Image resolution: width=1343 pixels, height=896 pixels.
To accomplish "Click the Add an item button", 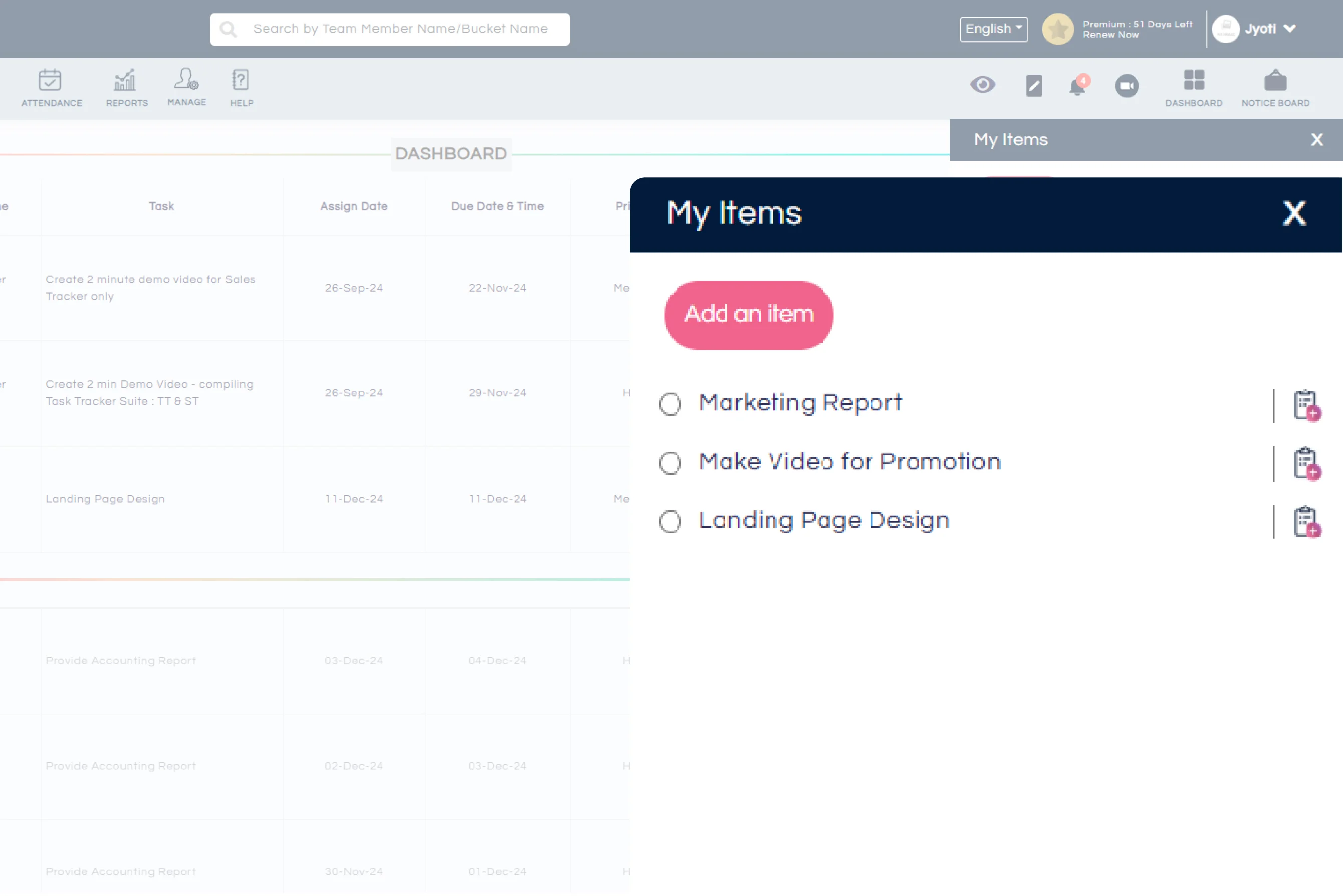I will 749,315.
